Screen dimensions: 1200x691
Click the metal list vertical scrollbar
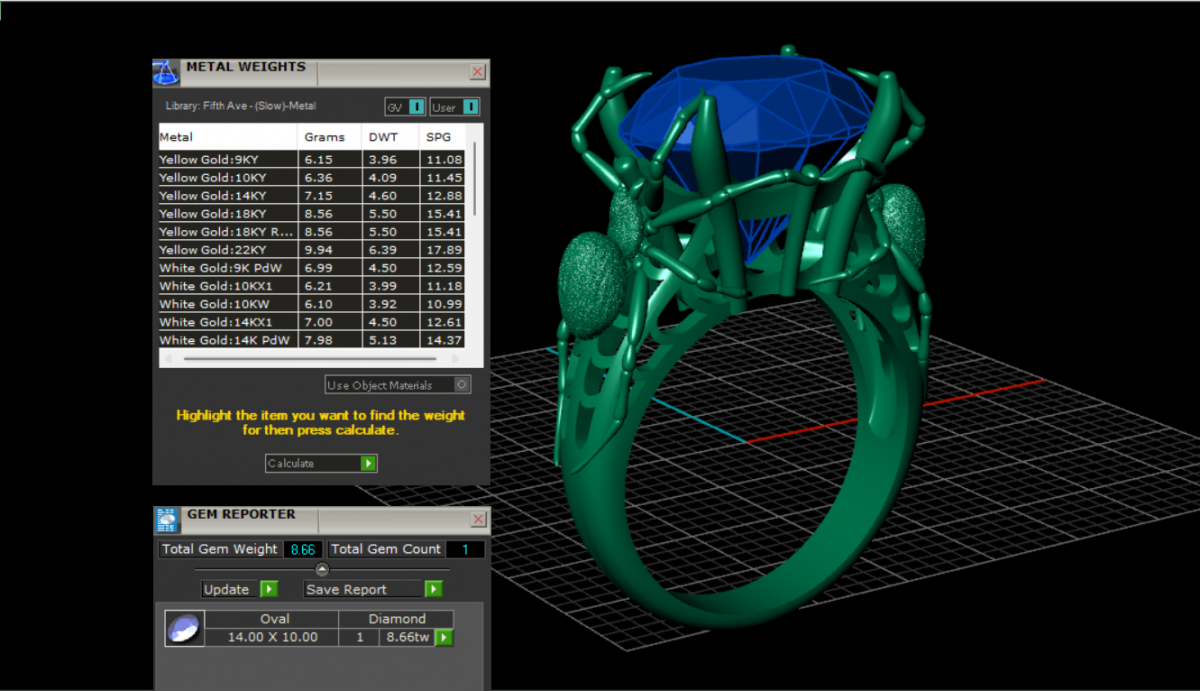point(474,178)
